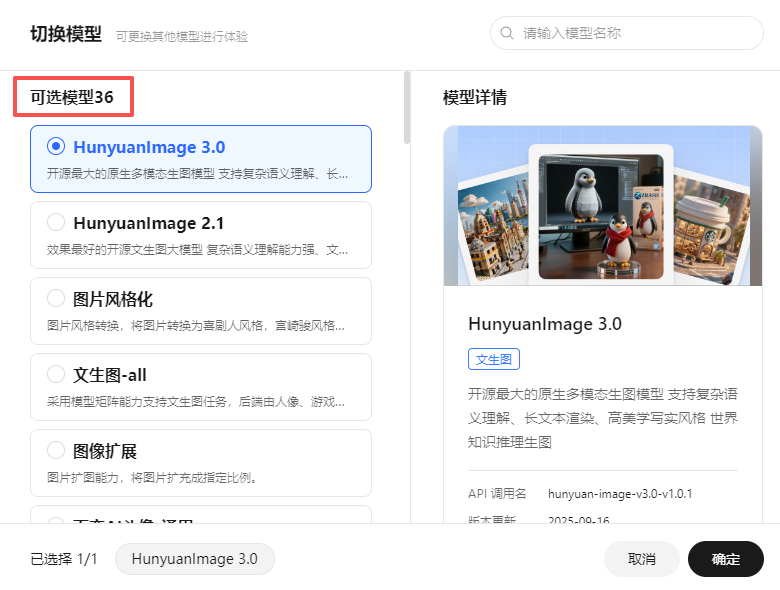
Task: Click the HunyuanImage 3.0 chip in the footer
Action: click(195, 559)
